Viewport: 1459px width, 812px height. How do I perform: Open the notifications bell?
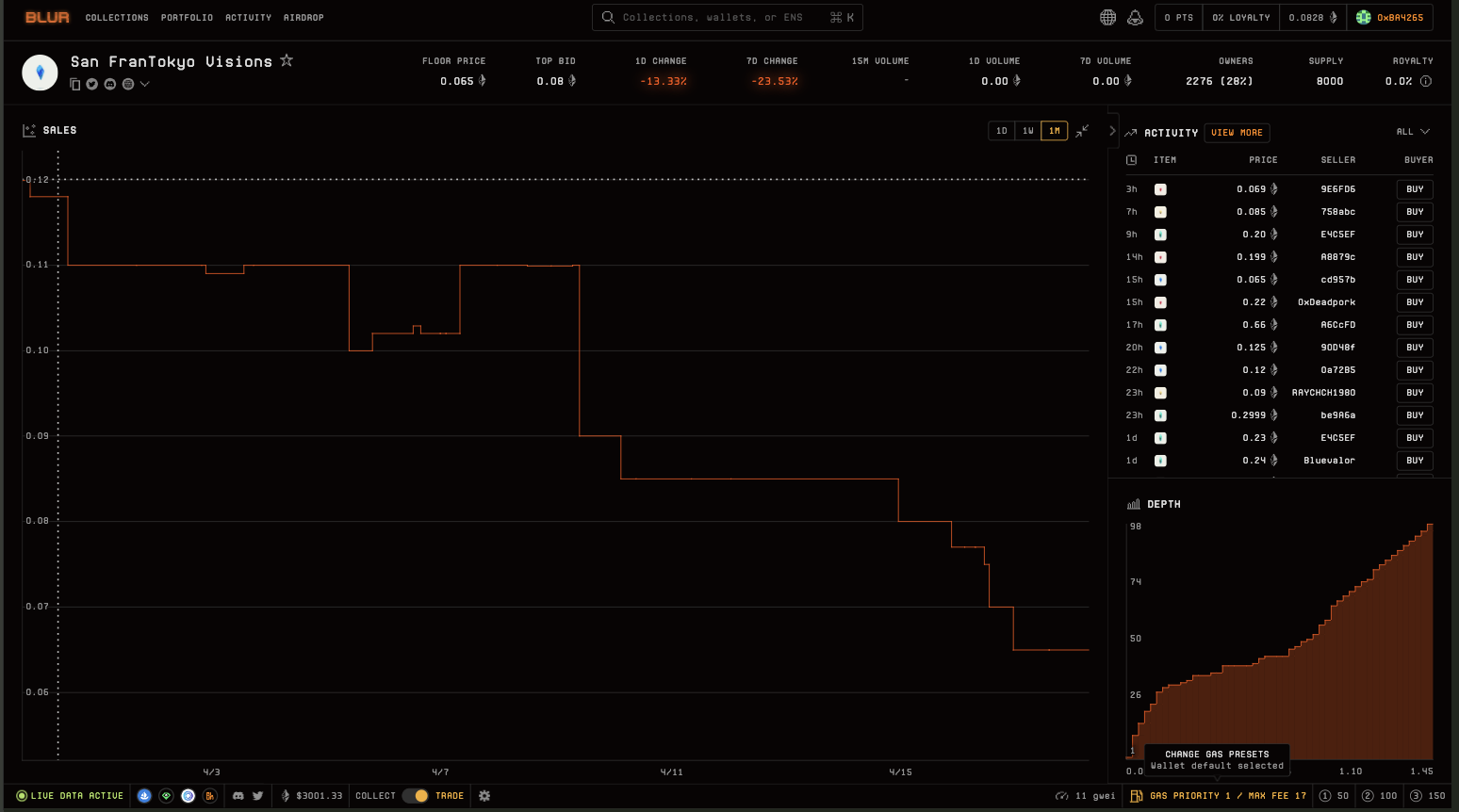(1135, 17)
